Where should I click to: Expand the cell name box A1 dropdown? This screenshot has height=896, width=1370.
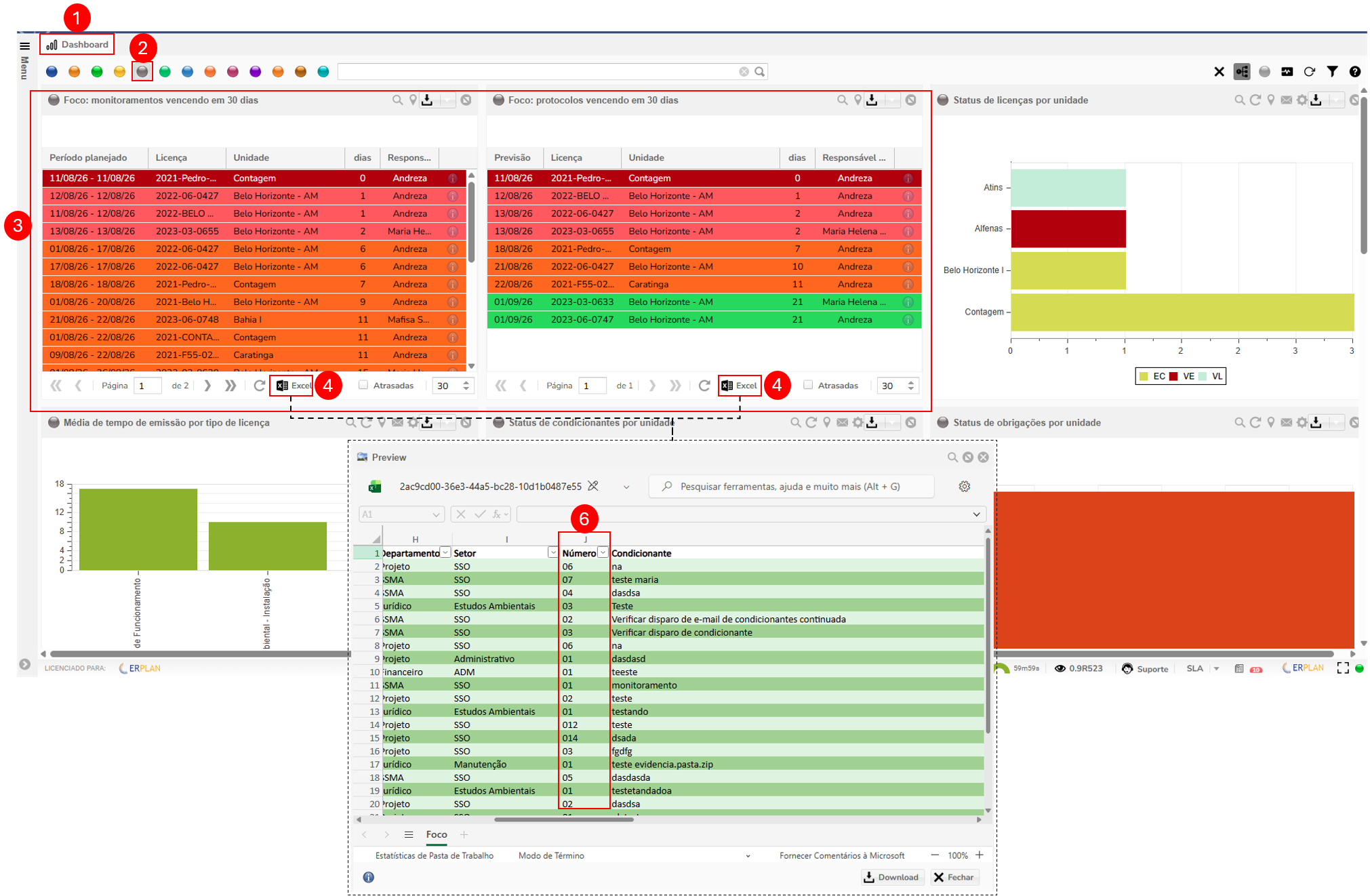point(435,514)
